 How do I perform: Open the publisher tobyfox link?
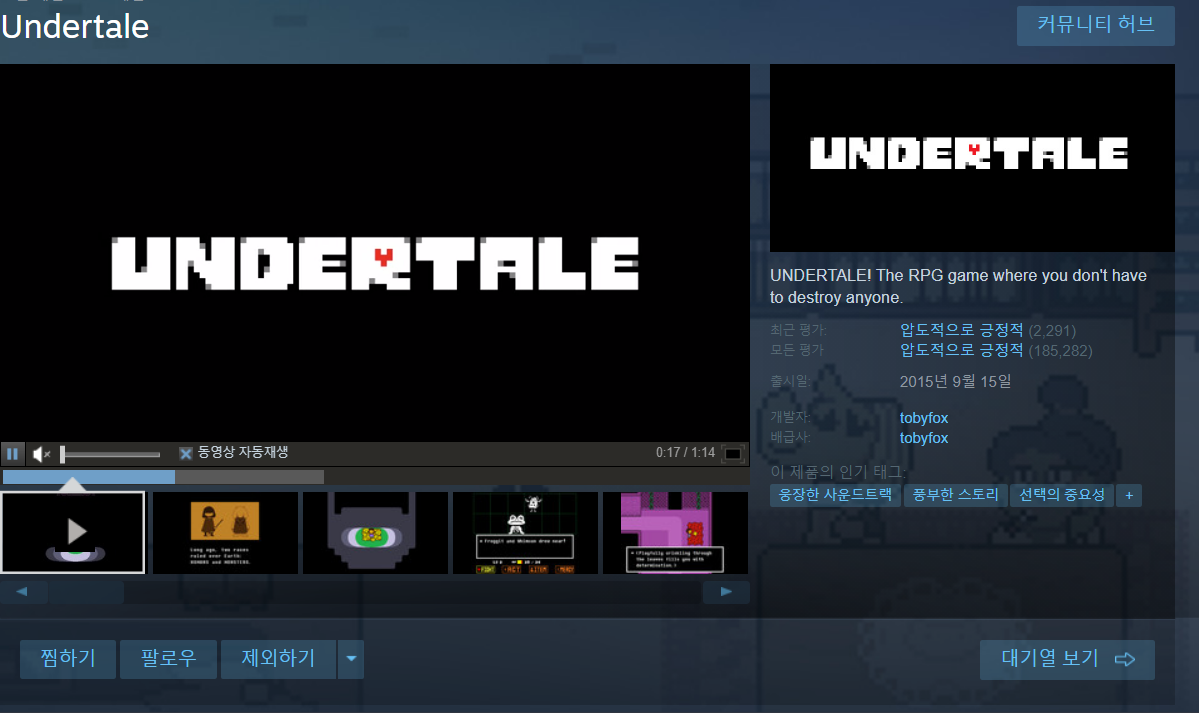click(x=924, y=438)
